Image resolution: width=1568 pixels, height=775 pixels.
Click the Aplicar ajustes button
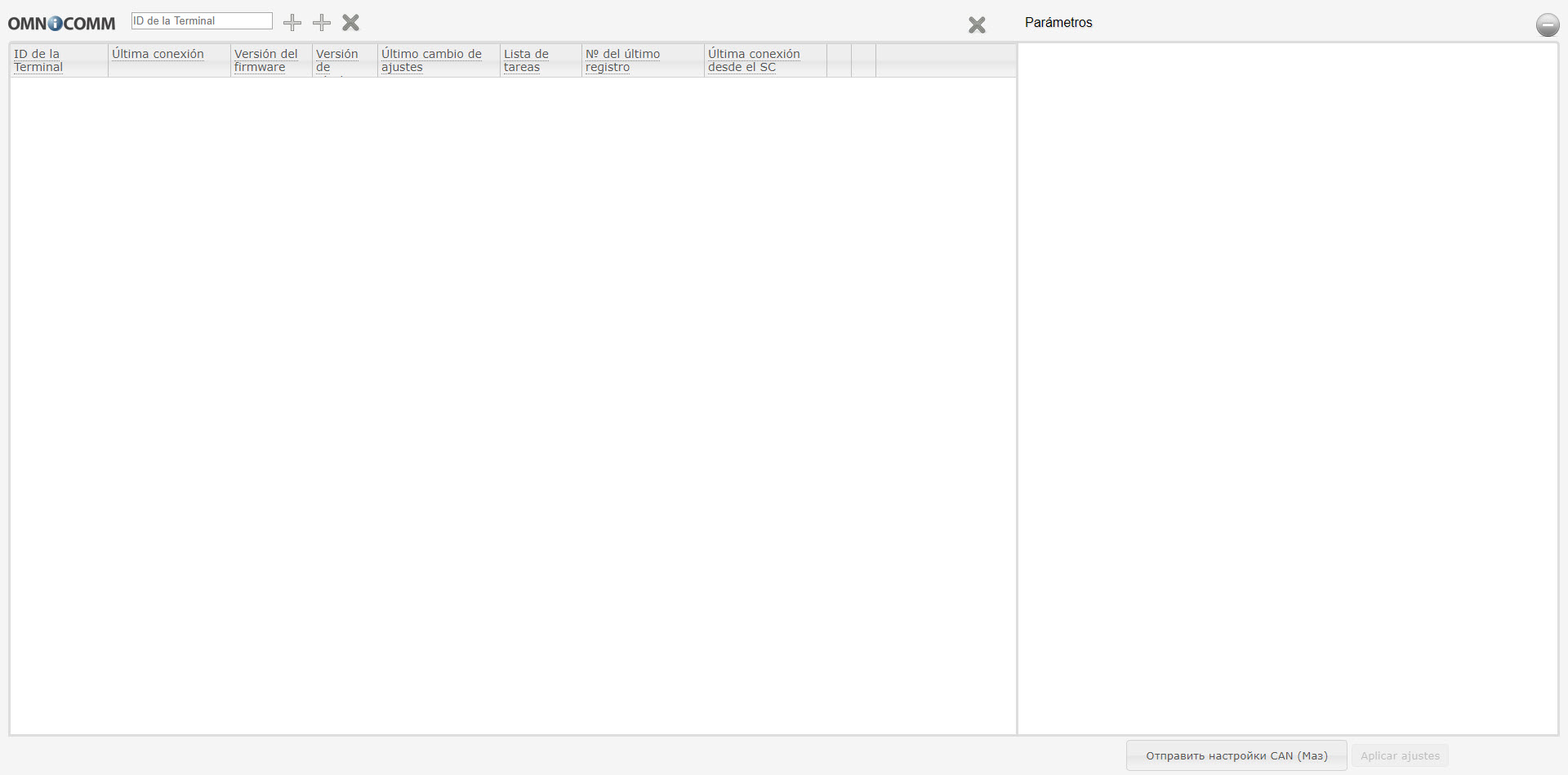pos(1400,755)
